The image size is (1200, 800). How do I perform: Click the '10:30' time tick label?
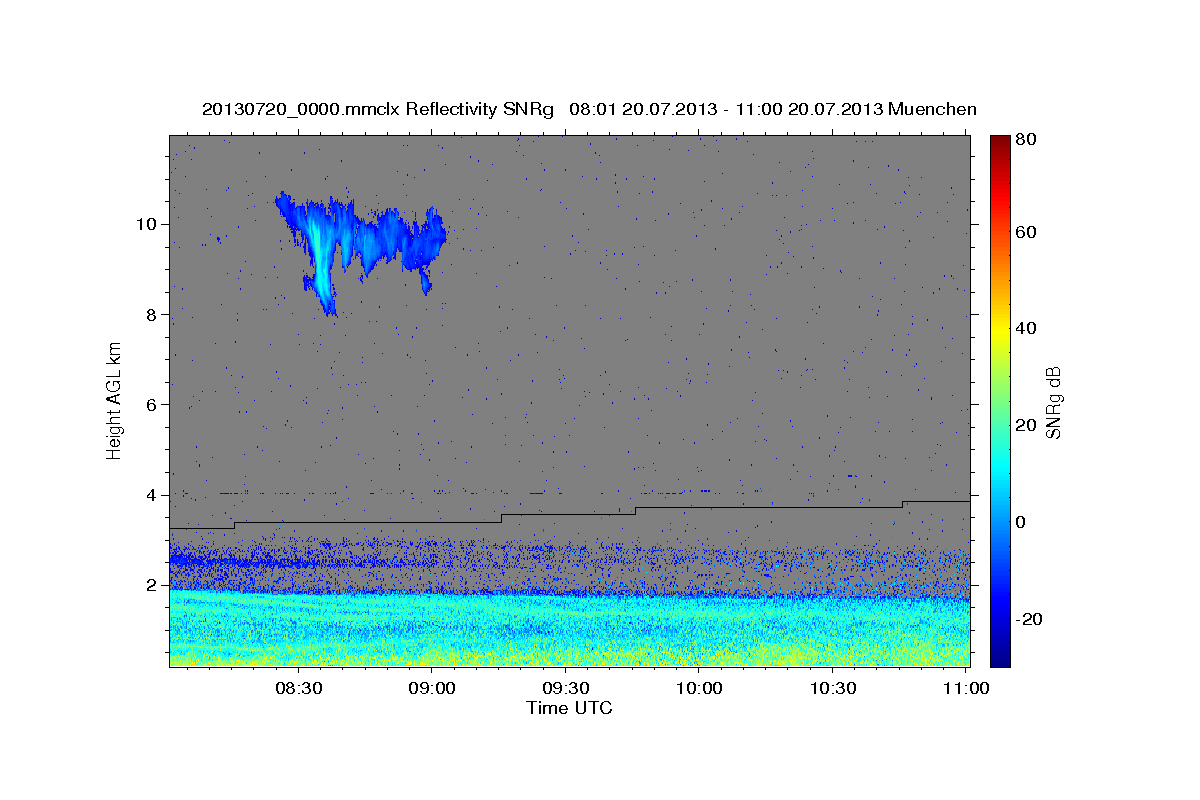[832, 688]
